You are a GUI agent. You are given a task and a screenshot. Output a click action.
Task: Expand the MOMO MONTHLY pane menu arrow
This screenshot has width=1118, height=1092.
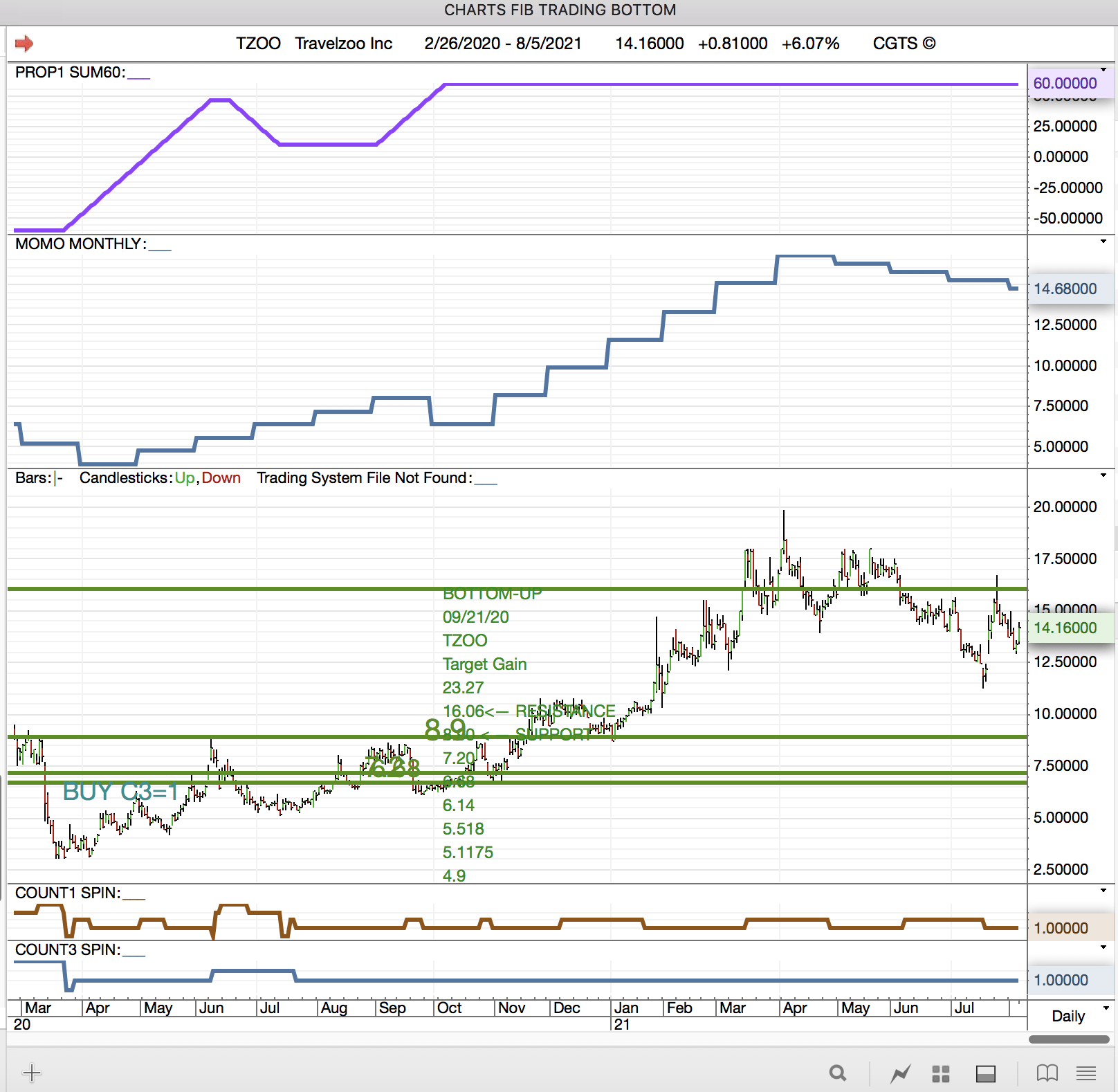1103,242
